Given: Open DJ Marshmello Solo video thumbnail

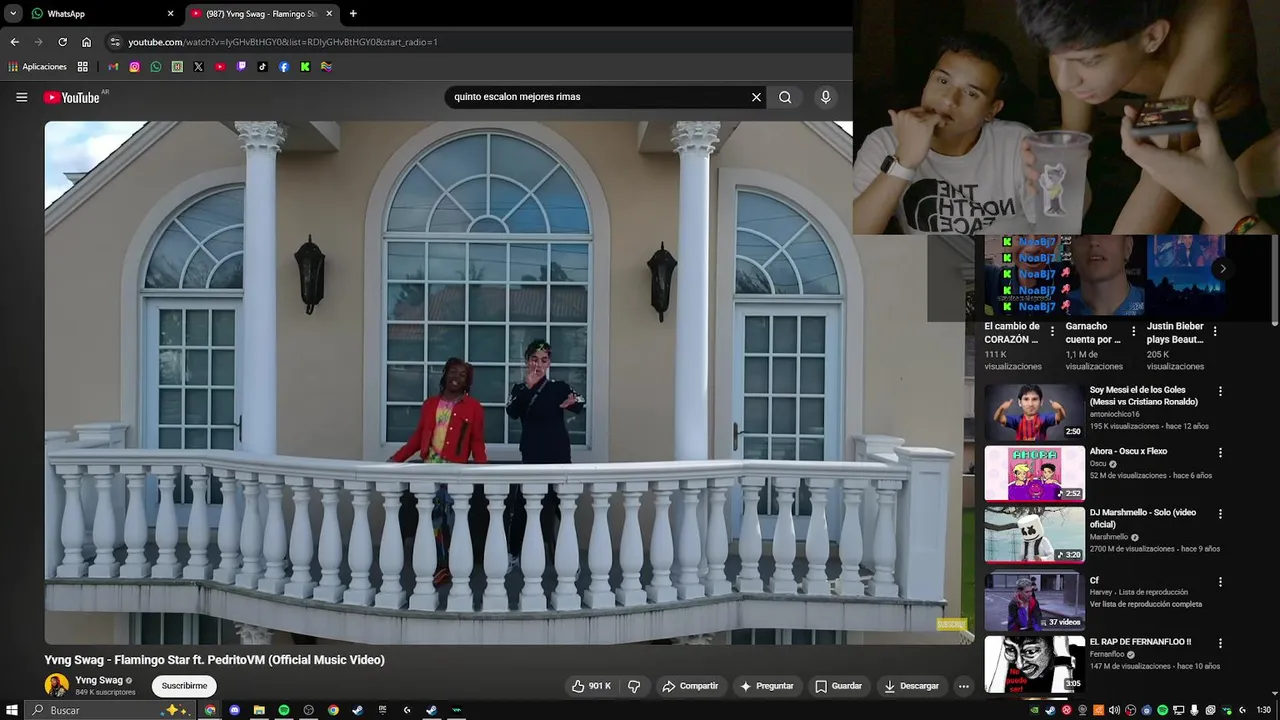Looking at the screenshot, I should (1034, 534).
